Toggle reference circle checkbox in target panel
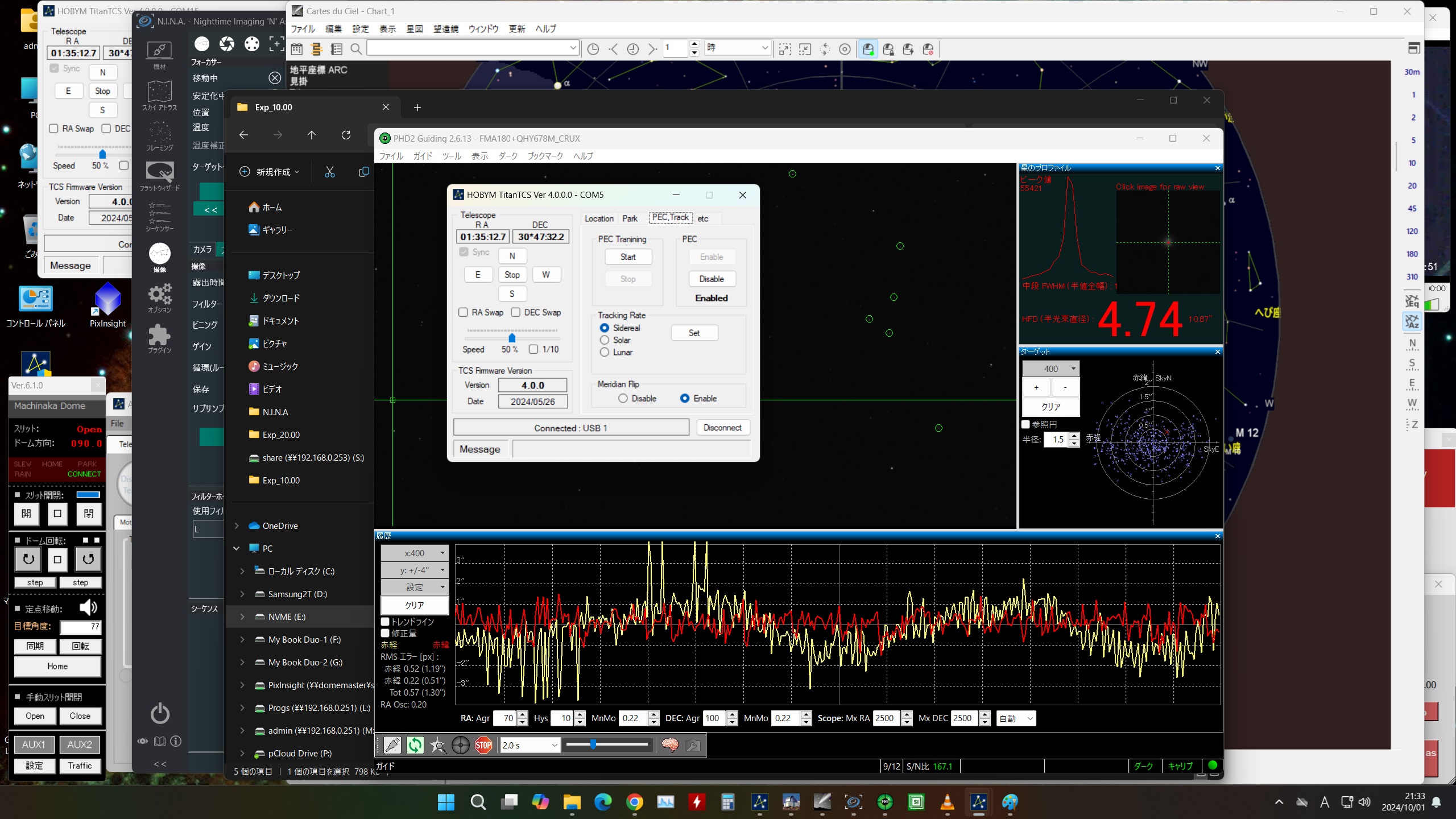 point(1026,424)
